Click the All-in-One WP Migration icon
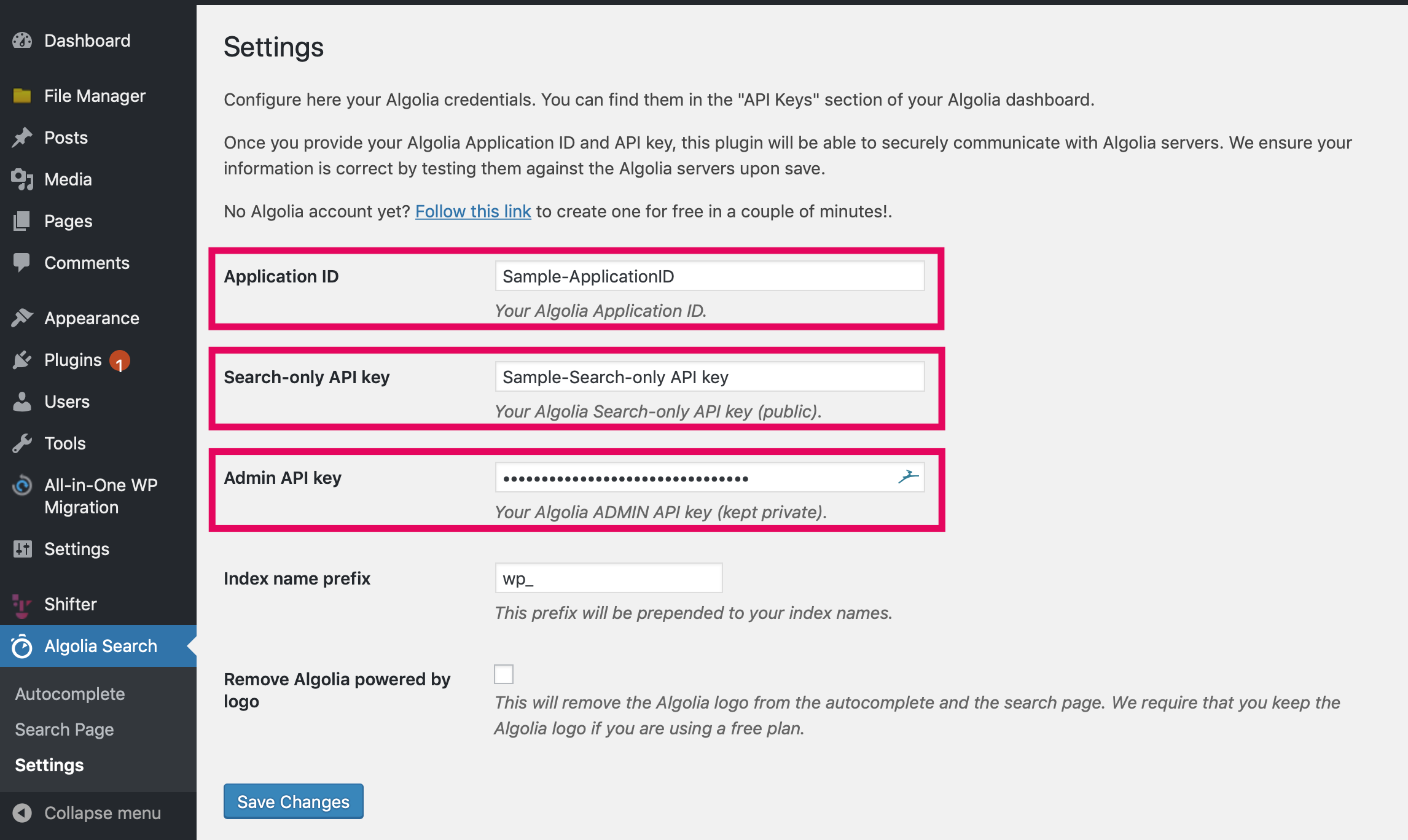1408x840 pixels. point(22,485)
